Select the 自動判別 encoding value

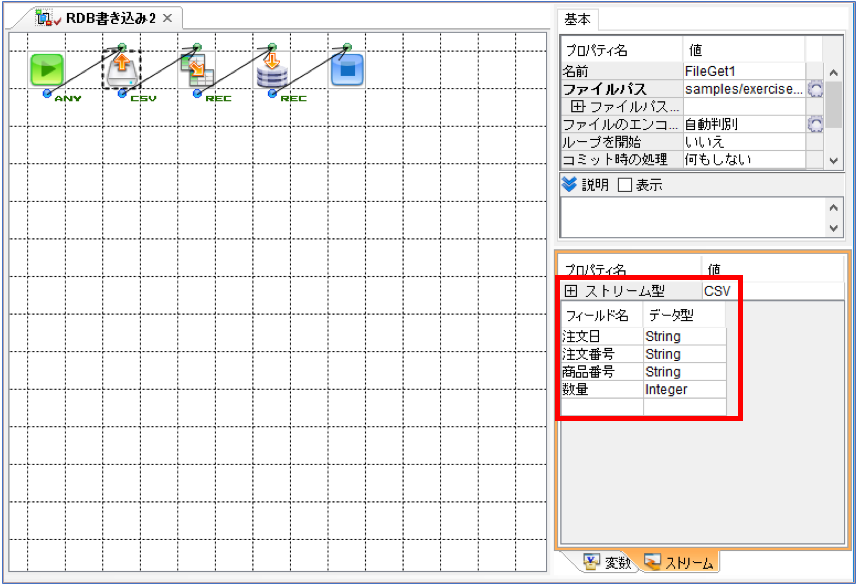click(744, 125)
